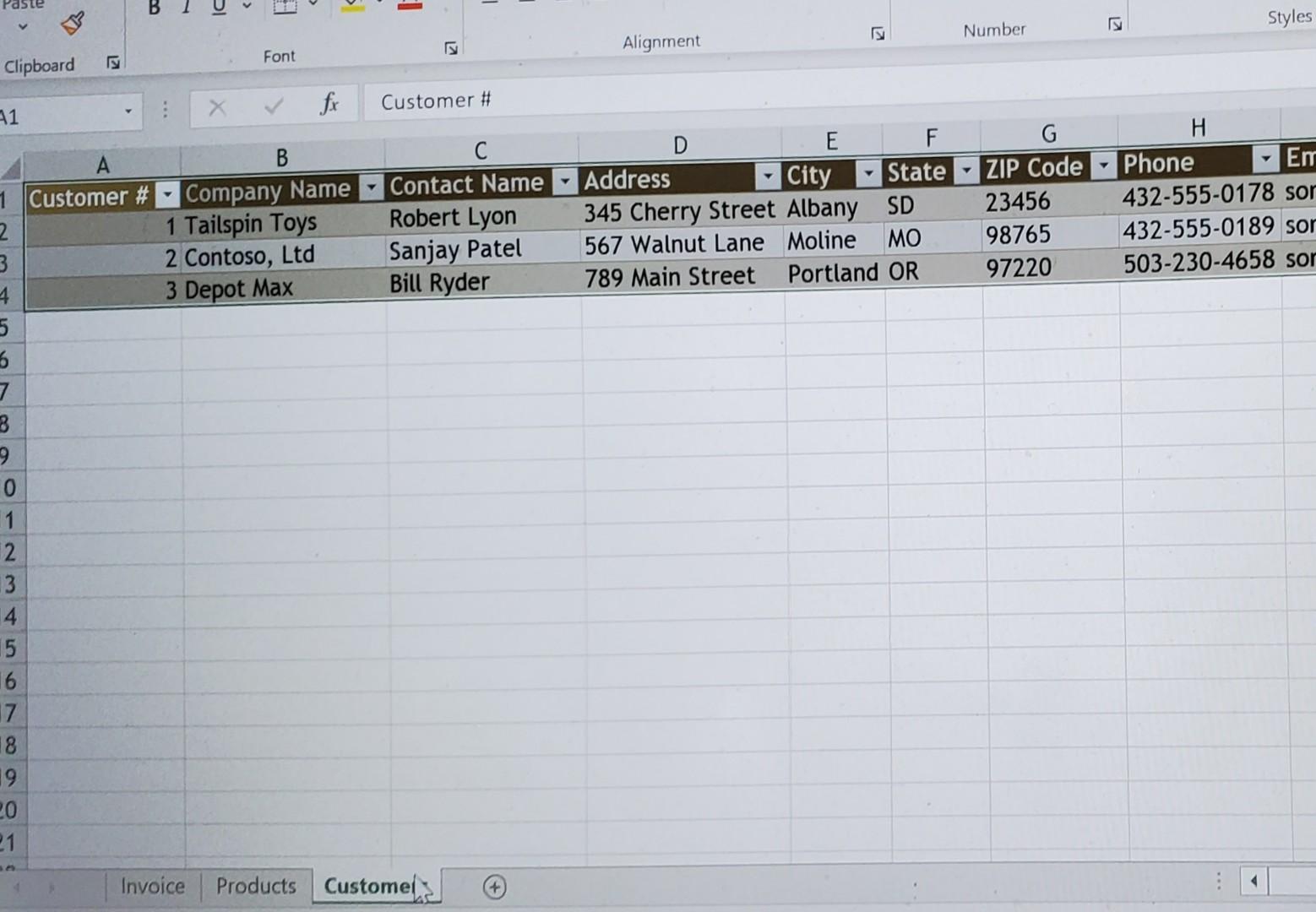Open the Font settings dialog launcher
Viewport: 1316px width, 912px height.
pyautogui.click(x=451, y=49)
